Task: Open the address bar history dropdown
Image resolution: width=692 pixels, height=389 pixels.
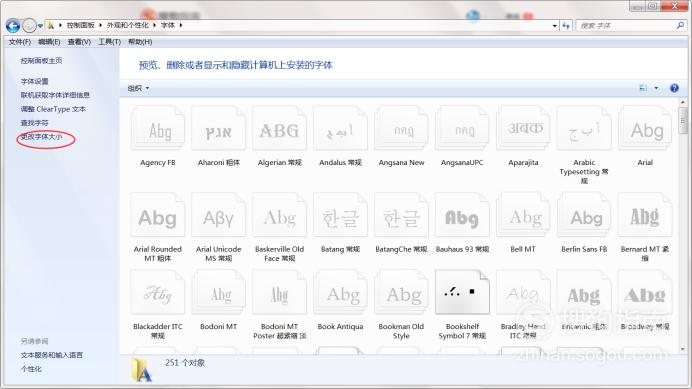Action: tap(555, 26)
